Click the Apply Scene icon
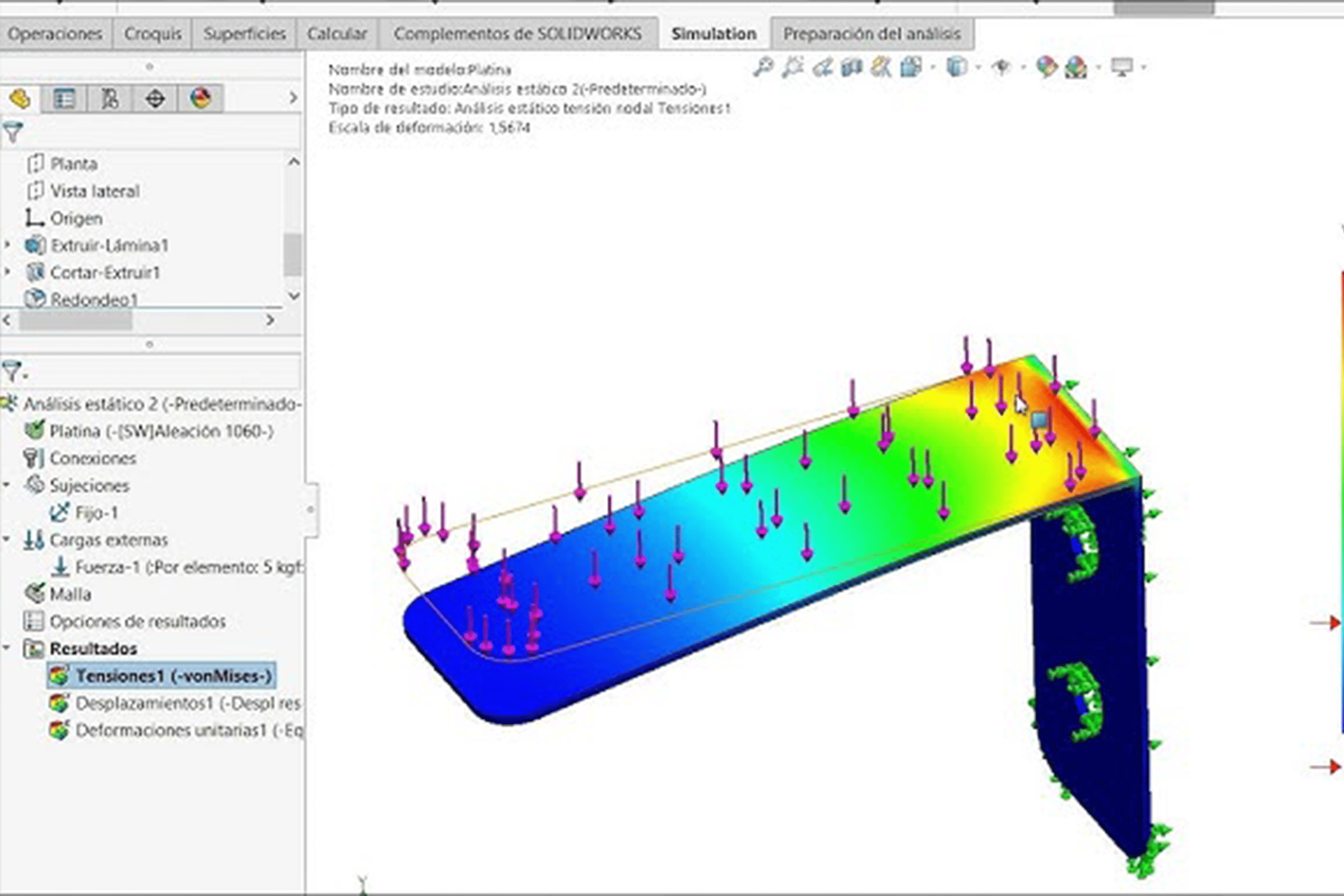Viewport: 1344px width, 896px height. click(x=1076, y=68)
